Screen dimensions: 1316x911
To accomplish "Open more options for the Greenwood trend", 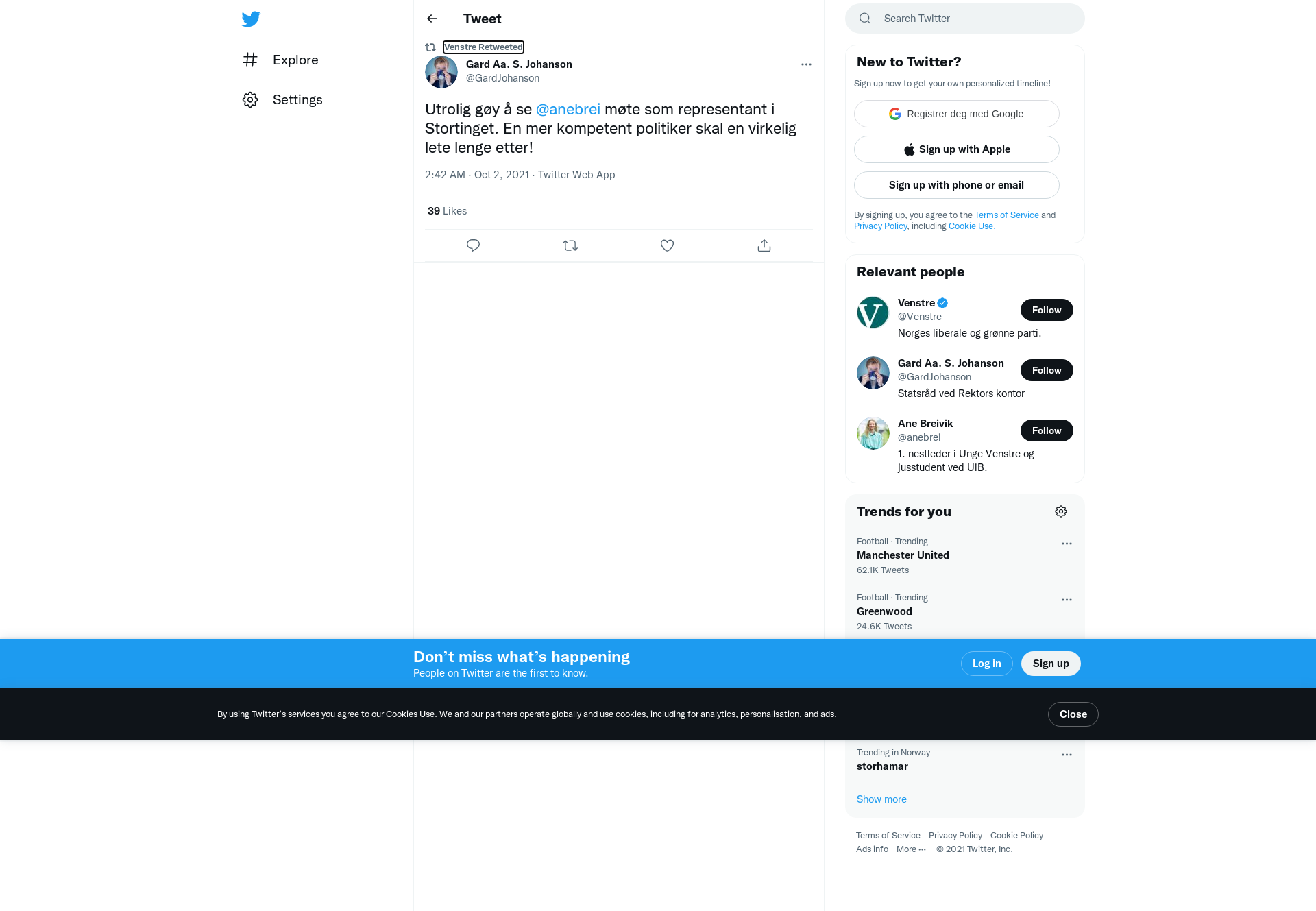I will click(x=1067, y=600).
